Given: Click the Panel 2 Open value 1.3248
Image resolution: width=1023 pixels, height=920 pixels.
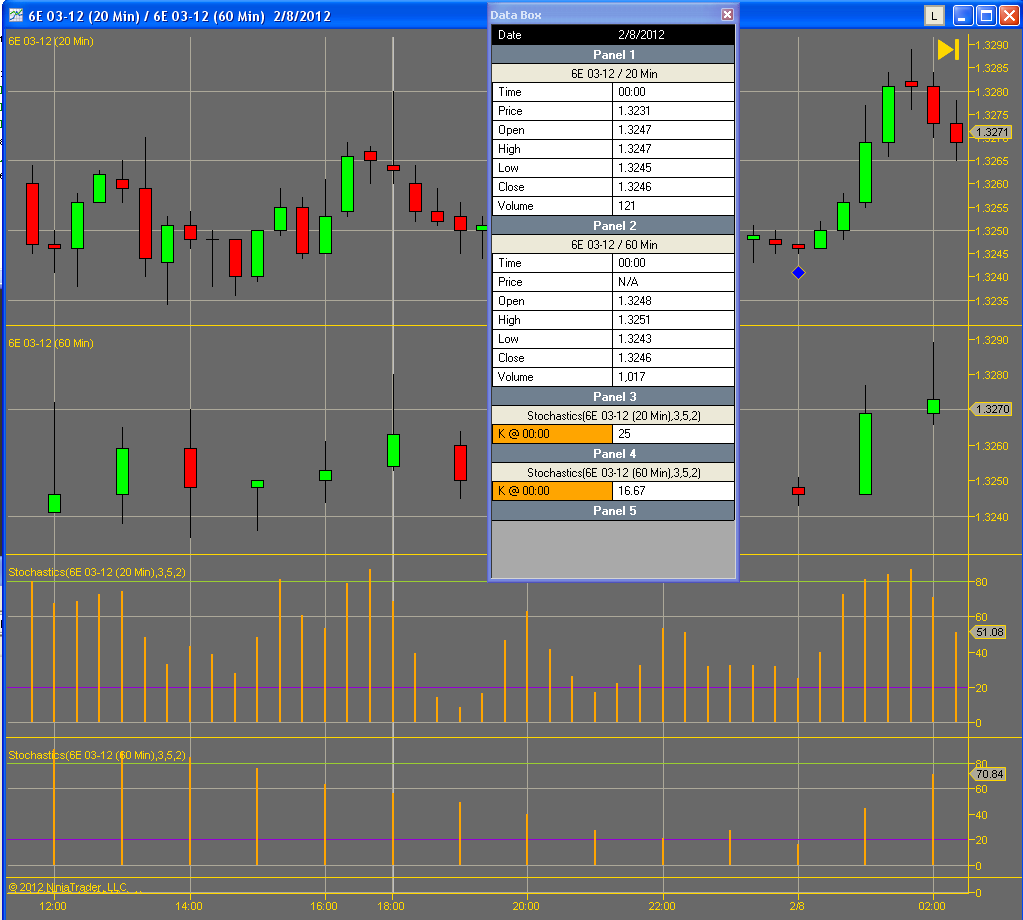Looking at the screenshot, I should pyautogui.click(x=673, y=301).
